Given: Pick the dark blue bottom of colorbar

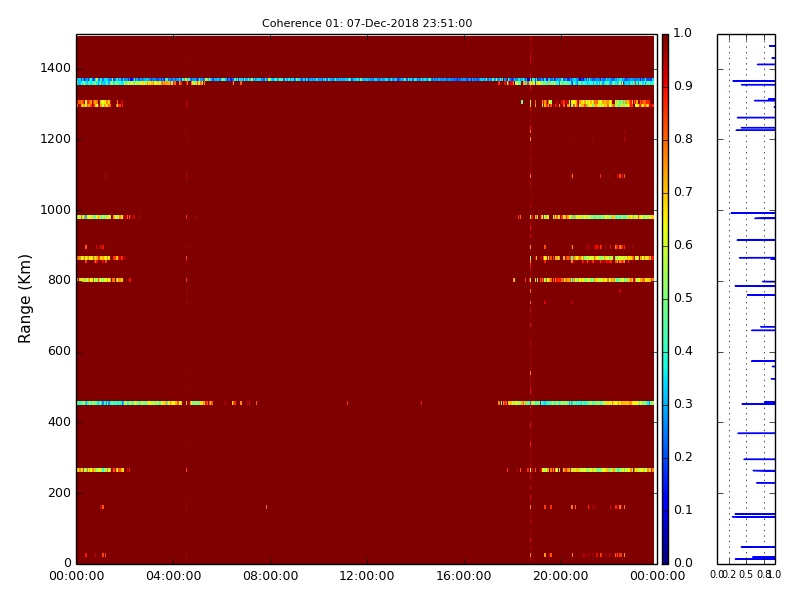Looking at the screenshot, I should pos(665,557).
